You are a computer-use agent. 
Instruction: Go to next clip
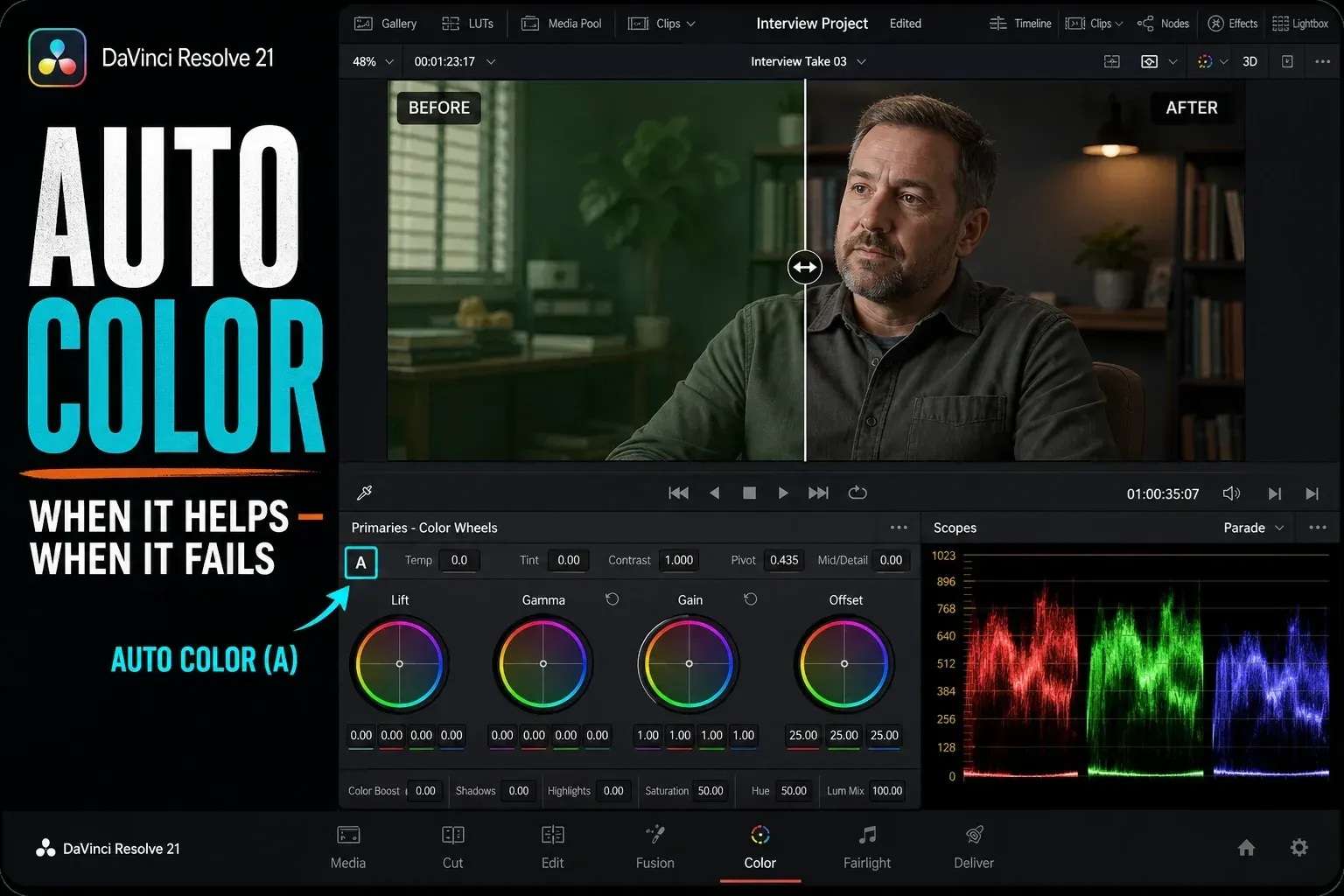(1275, 493)
